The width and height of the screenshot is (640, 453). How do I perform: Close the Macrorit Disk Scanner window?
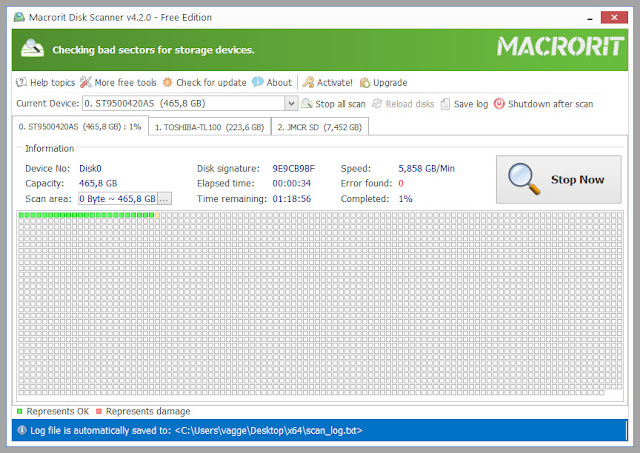[614, 17]
